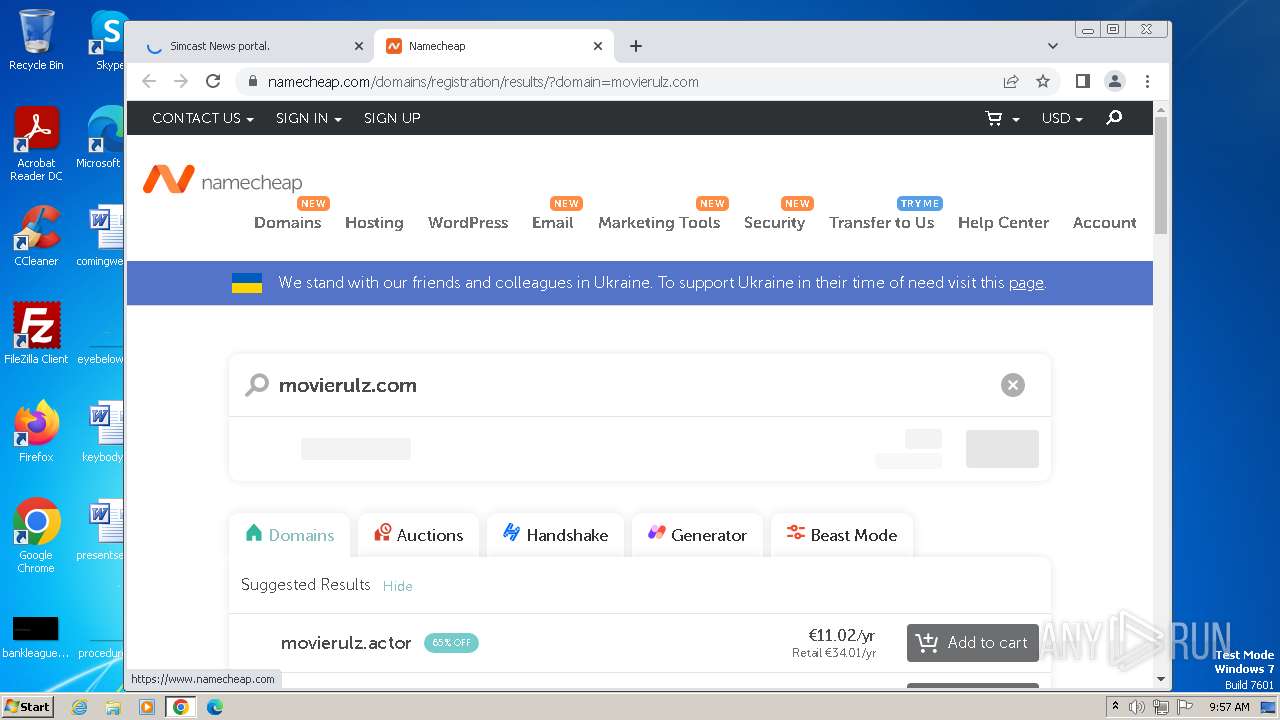Viewport: 1280px width, 720px height.
Task: Close the Simcast News portal tab
Action: pyautogui.click(x=359, y=46)
